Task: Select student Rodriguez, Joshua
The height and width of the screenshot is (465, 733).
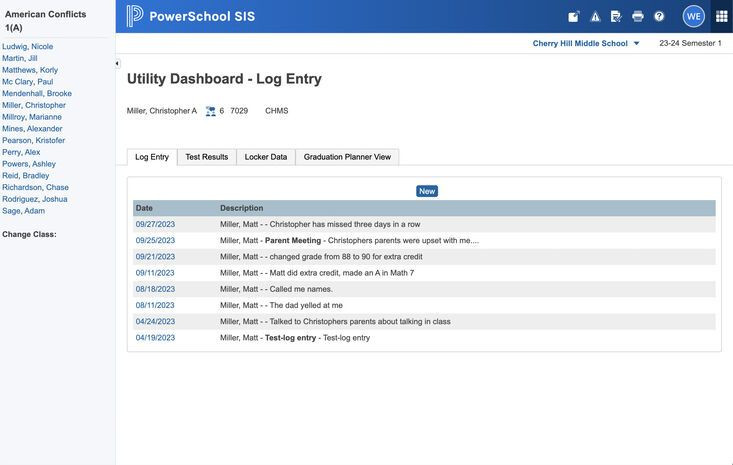Action: tap(35, 199)
